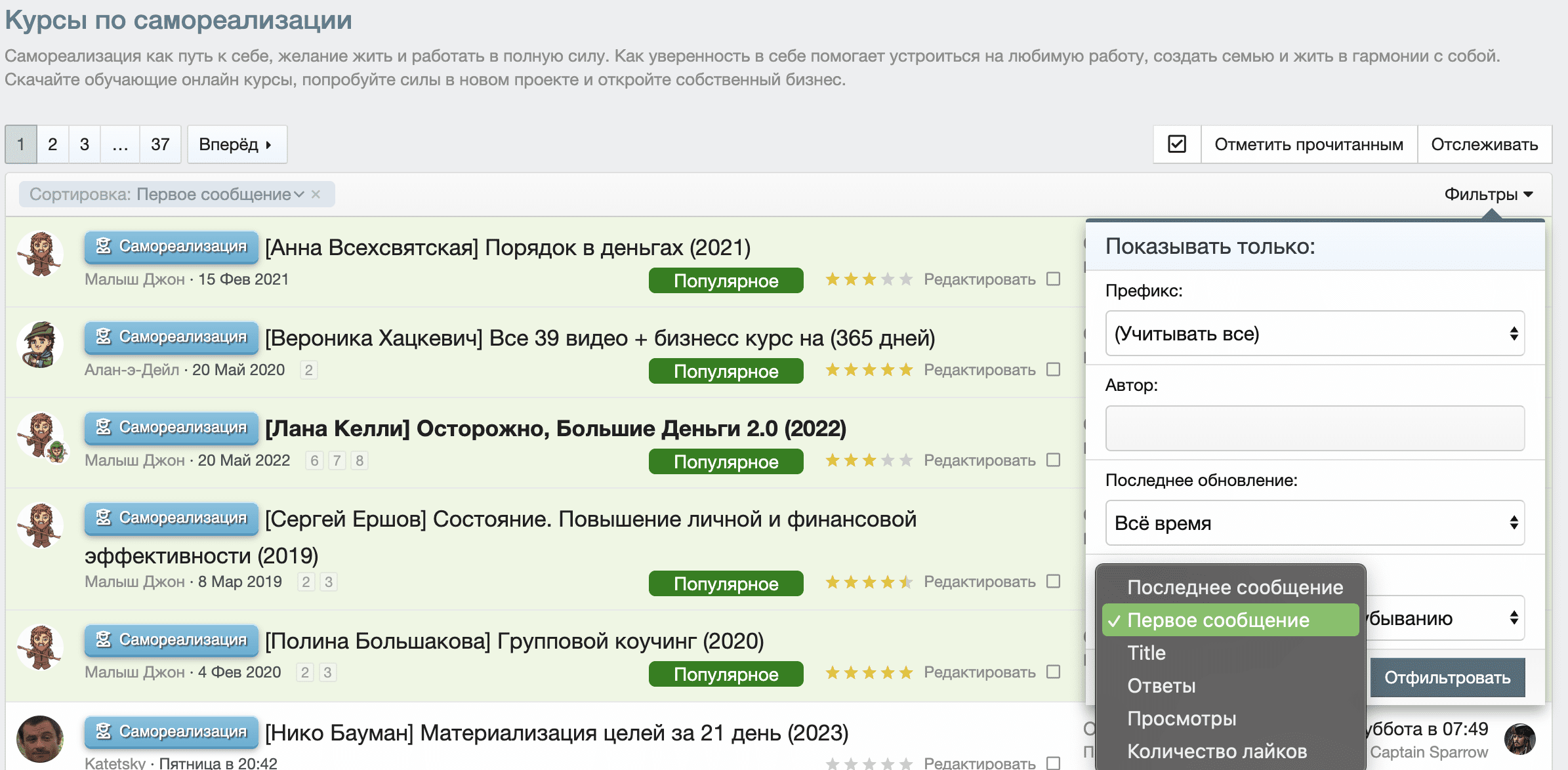Click the select-all checkmark icon
This screenshot has width=1568, height=770.
[1177, 144]
